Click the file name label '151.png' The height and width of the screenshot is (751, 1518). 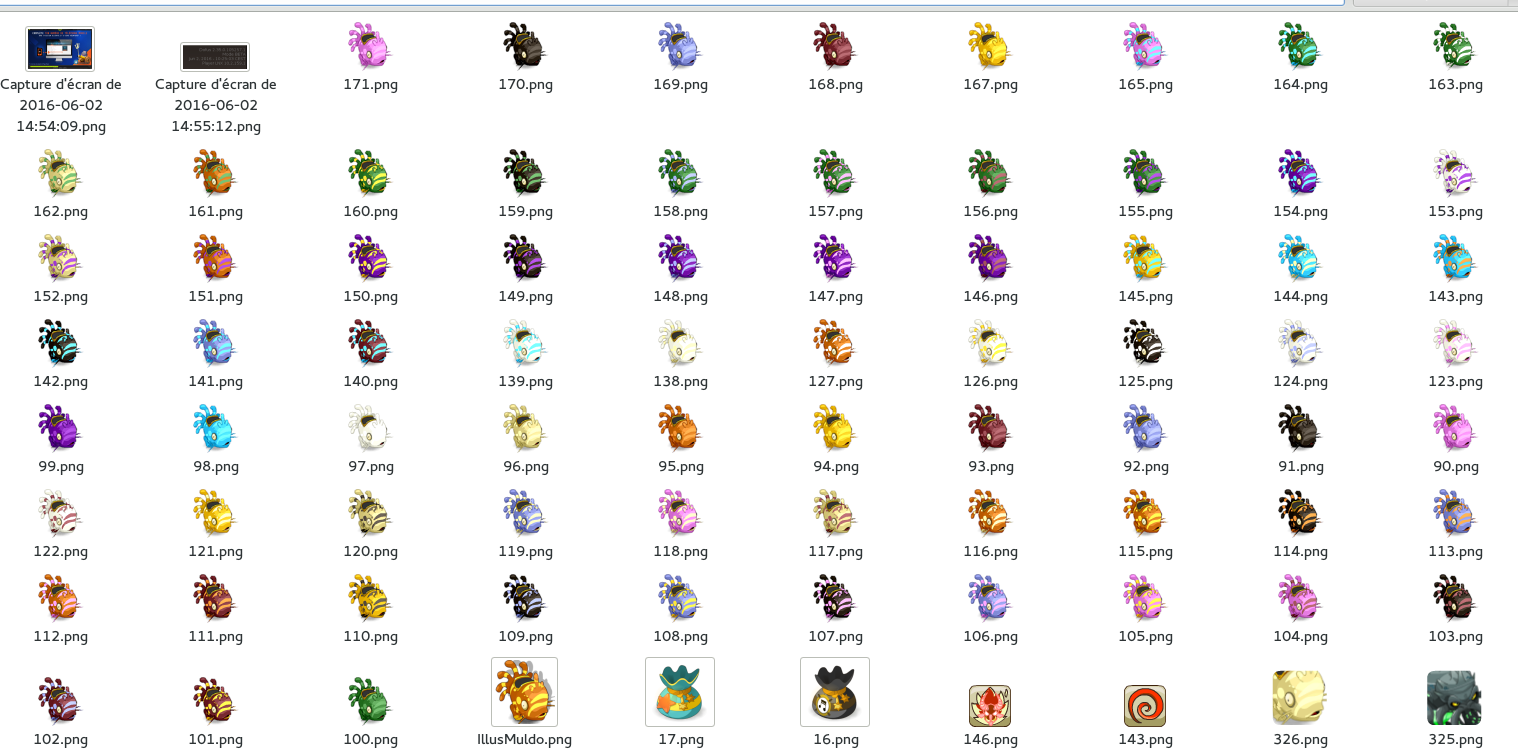(215, 296)
